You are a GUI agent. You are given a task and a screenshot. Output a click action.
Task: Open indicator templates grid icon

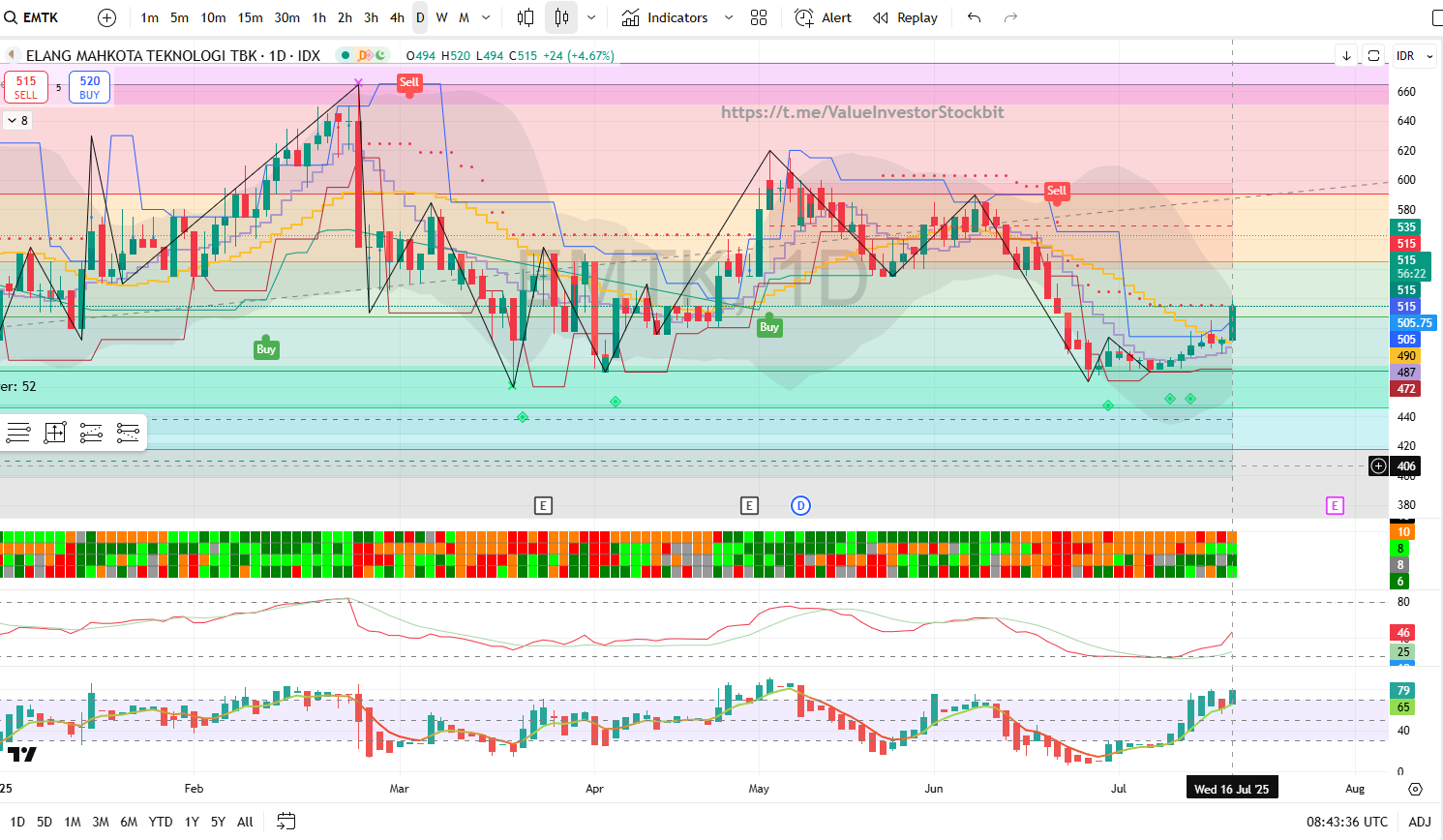tap(759, 17)
